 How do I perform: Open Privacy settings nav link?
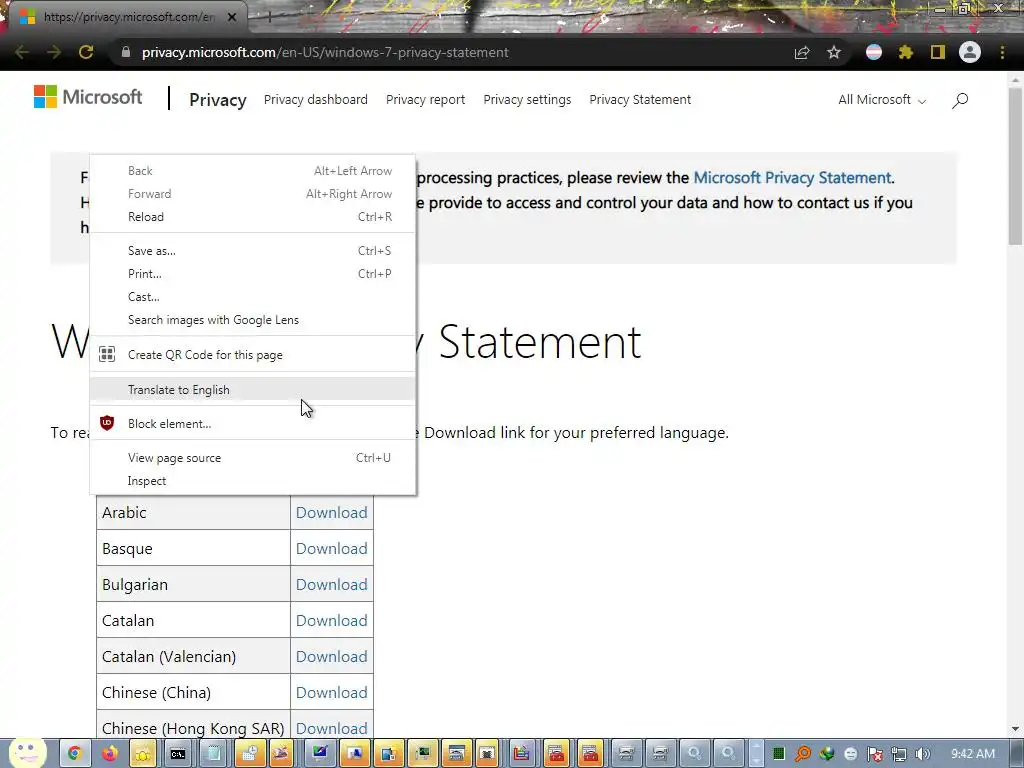tap(527, 99)
